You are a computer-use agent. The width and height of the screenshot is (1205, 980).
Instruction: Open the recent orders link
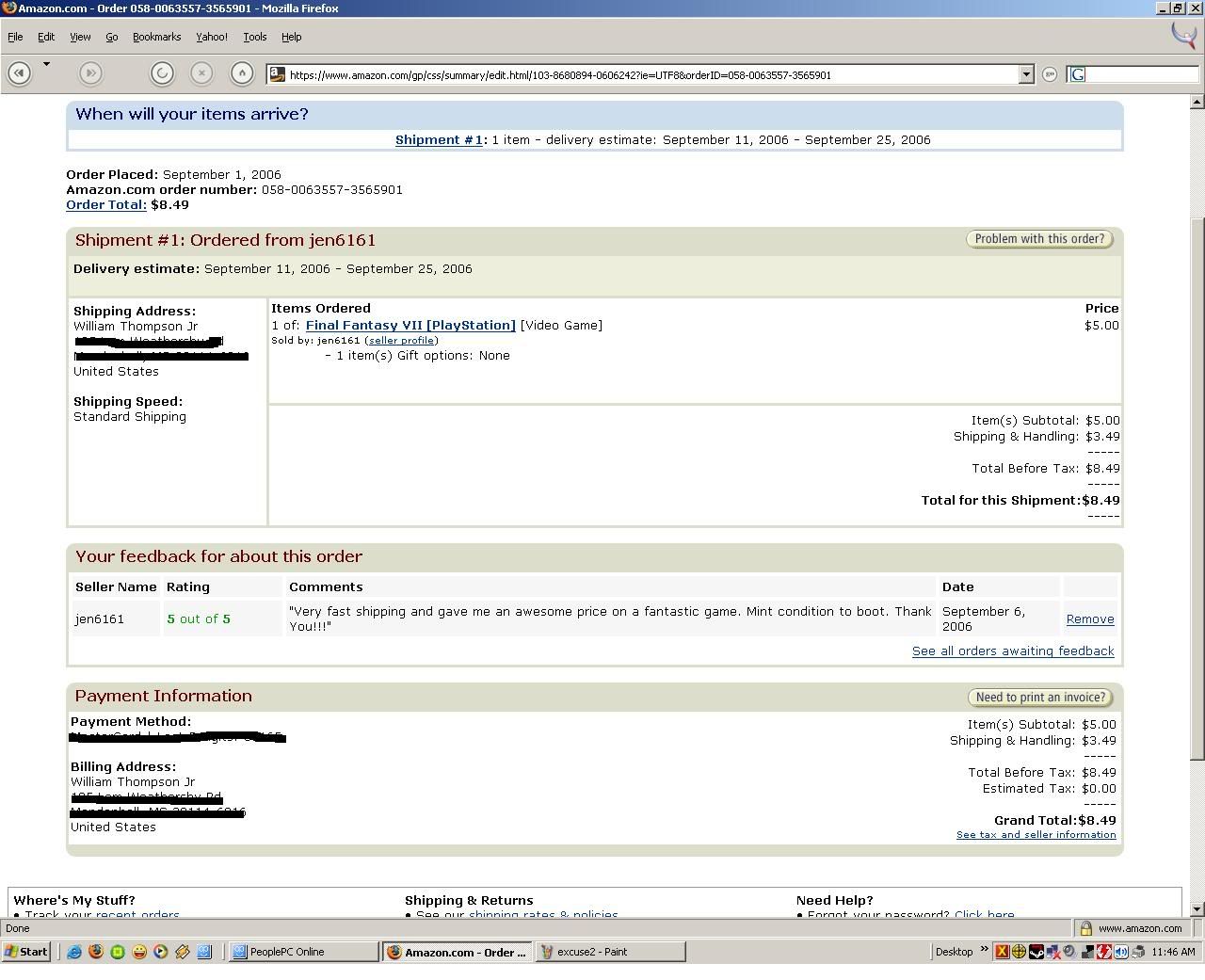(137, 915)
